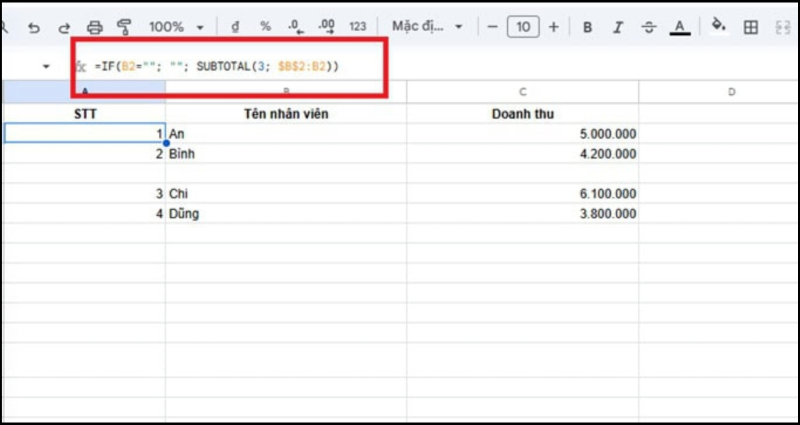800x425 pixels.
Task: Decrease font size with minus button
Action: pyautogui.click(x=492, y=27)
